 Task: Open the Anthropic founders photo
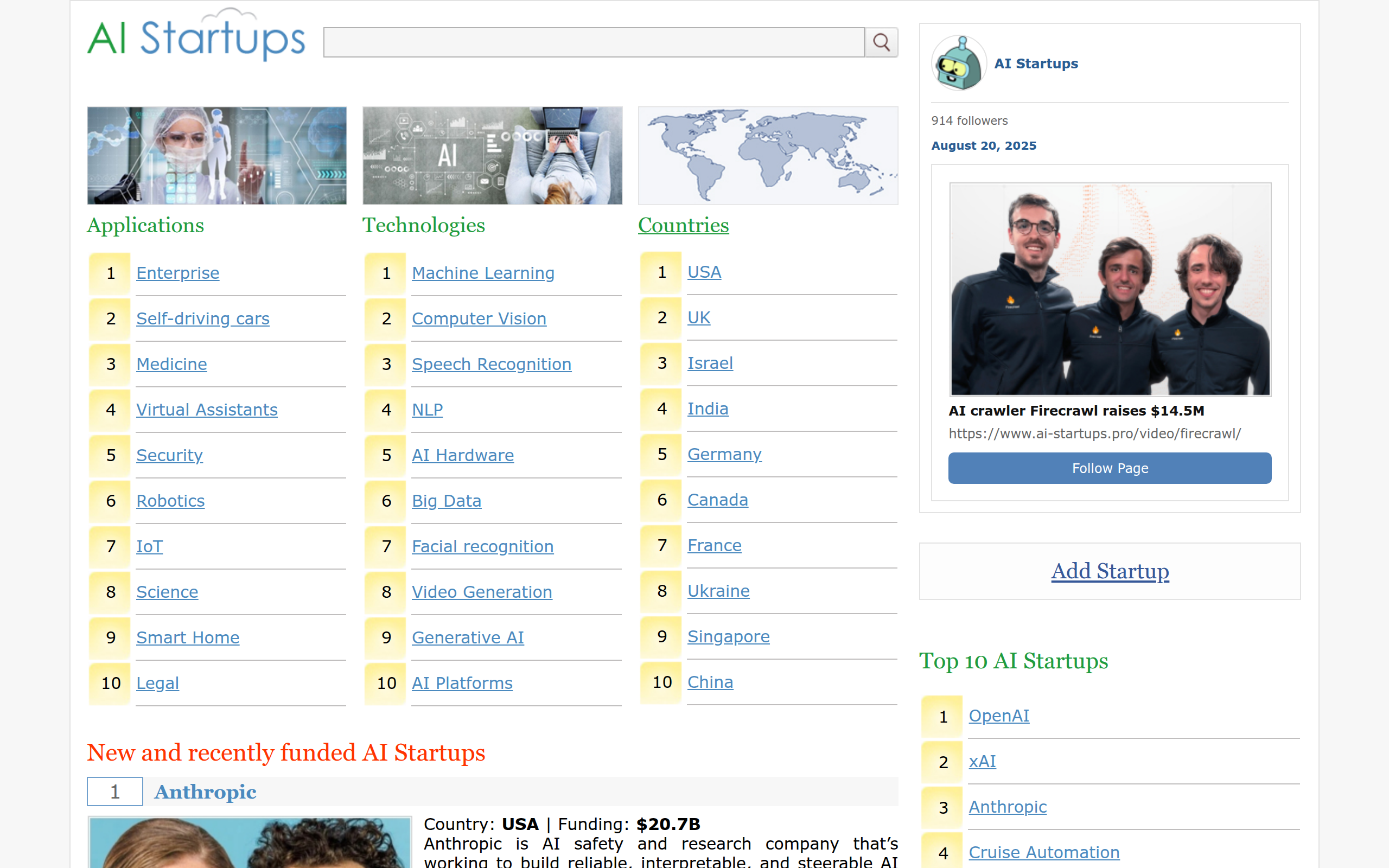(x=250, y=842)
